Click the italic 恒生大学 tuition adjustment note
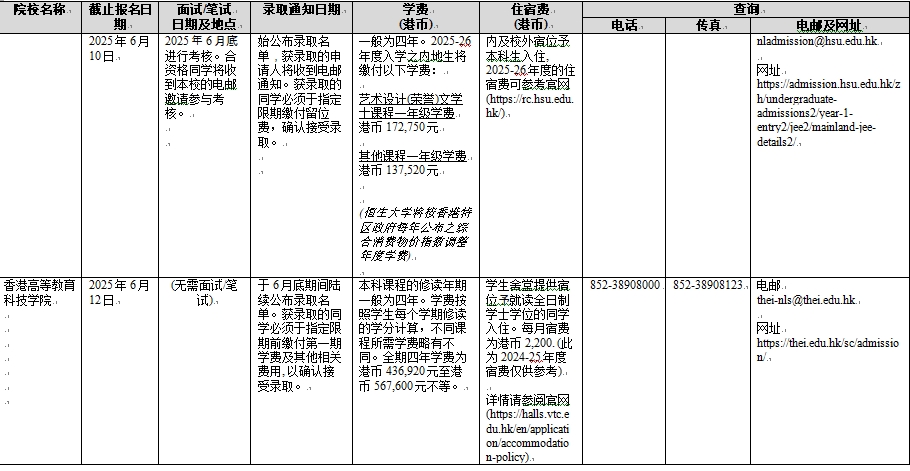 [x=414, y=234]
